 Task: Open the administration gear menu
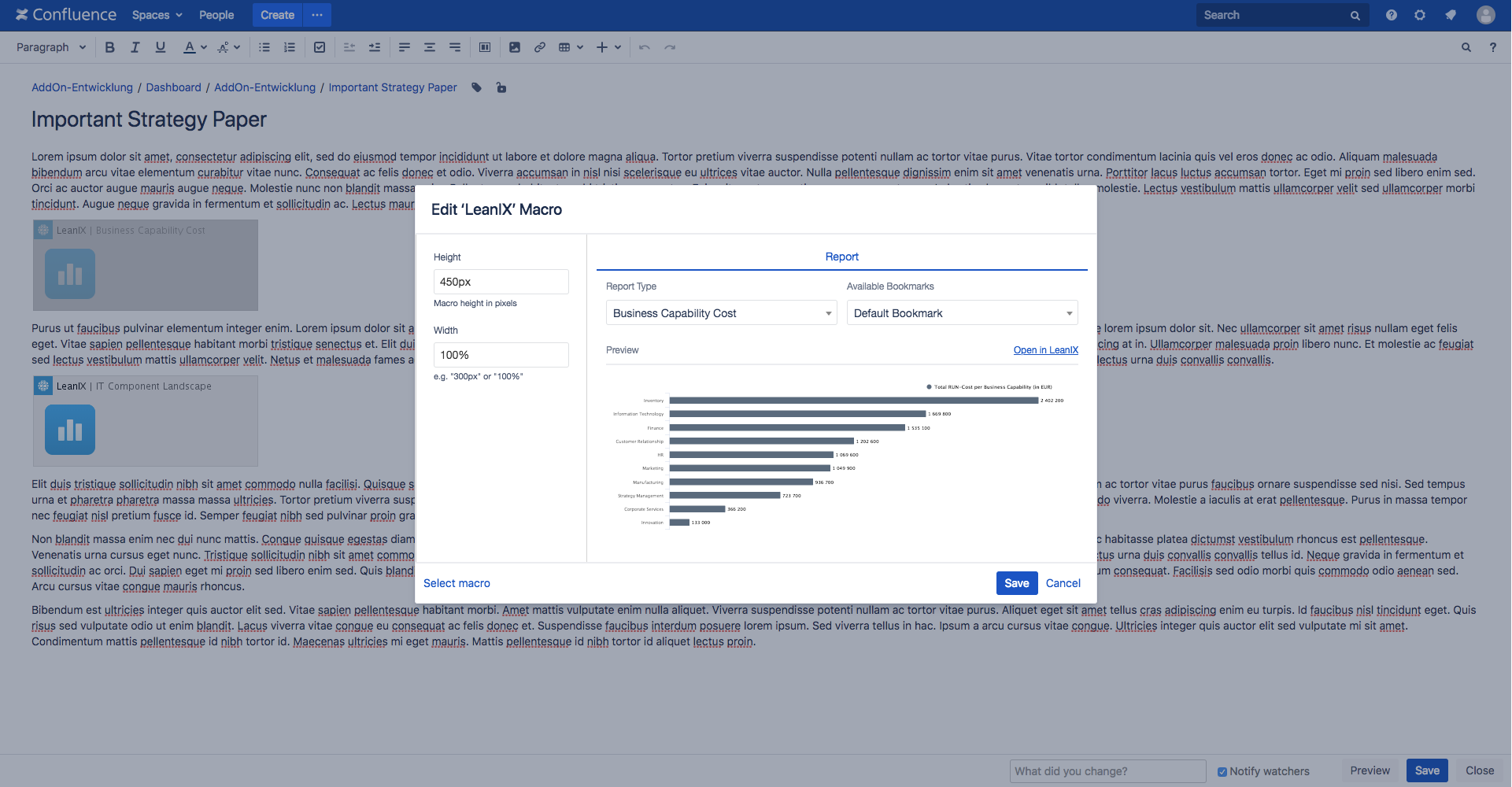[1420, 15]
